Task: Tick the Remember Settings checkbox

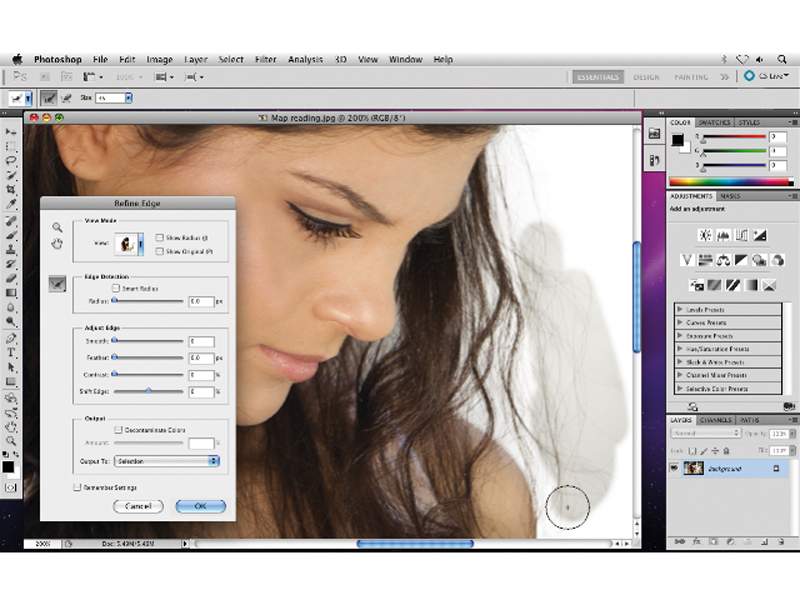Action: (77, 487)
